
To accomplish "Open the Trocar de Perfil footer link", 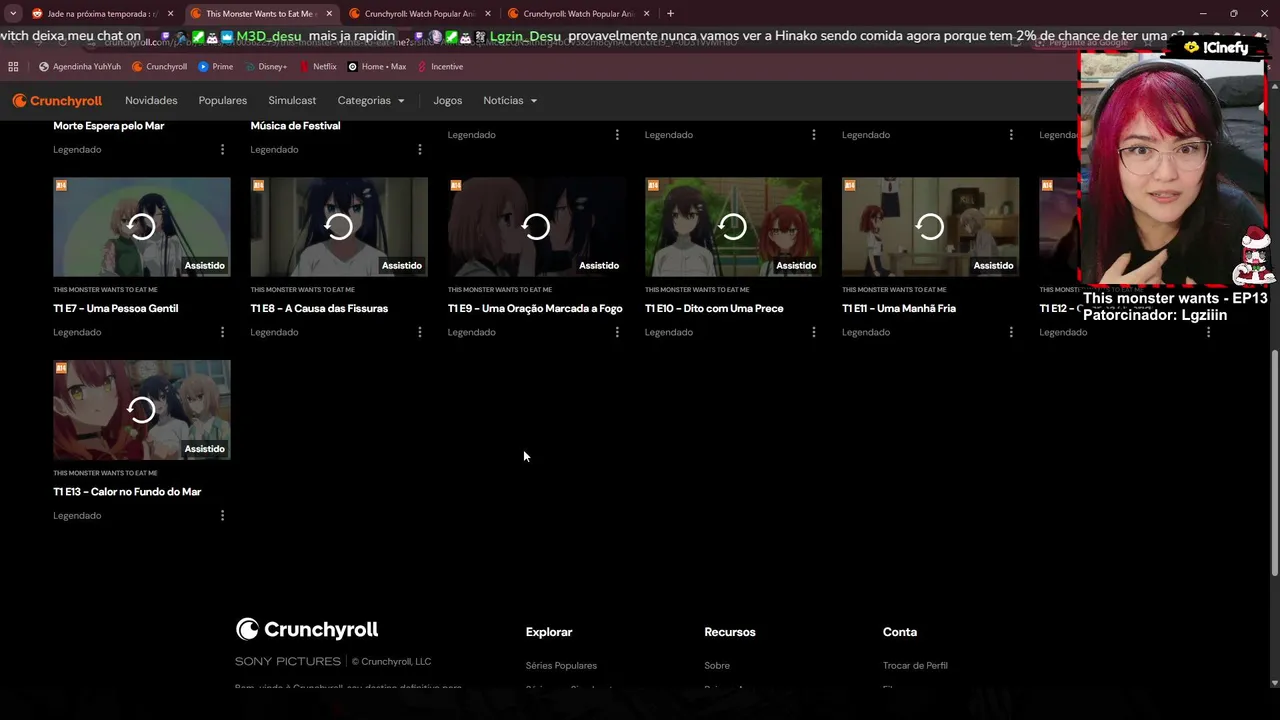I will 915,666.
